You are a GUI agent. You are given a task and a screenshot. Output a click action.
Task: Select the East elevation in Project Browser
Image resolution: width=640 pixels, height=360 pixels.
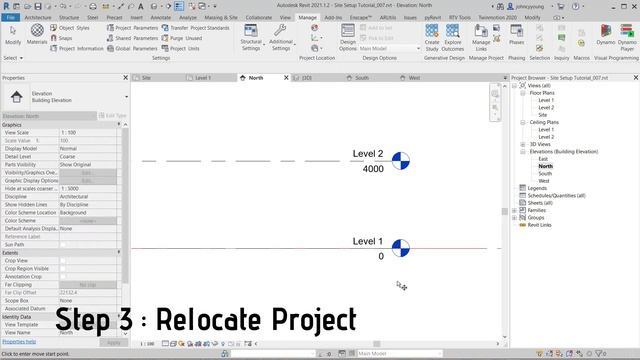[543, 159]
